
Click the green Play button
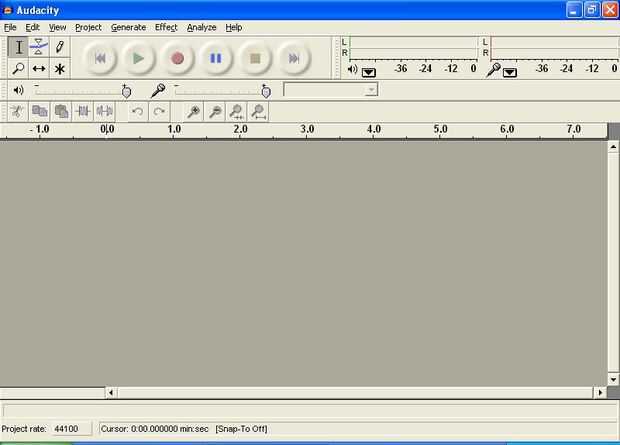[138, 59]
